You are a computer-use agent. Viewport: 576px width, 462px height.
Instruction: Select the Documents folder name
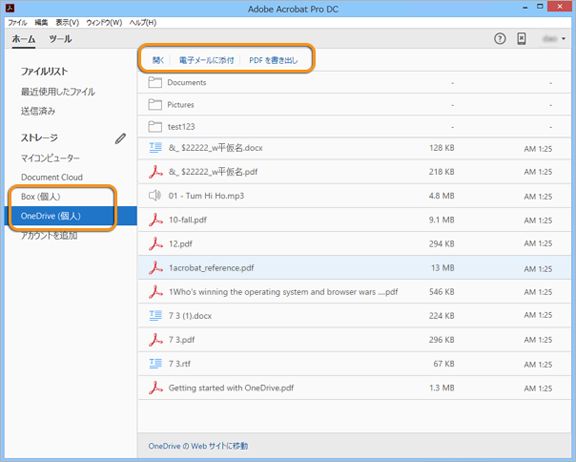[x=187, y=82]
